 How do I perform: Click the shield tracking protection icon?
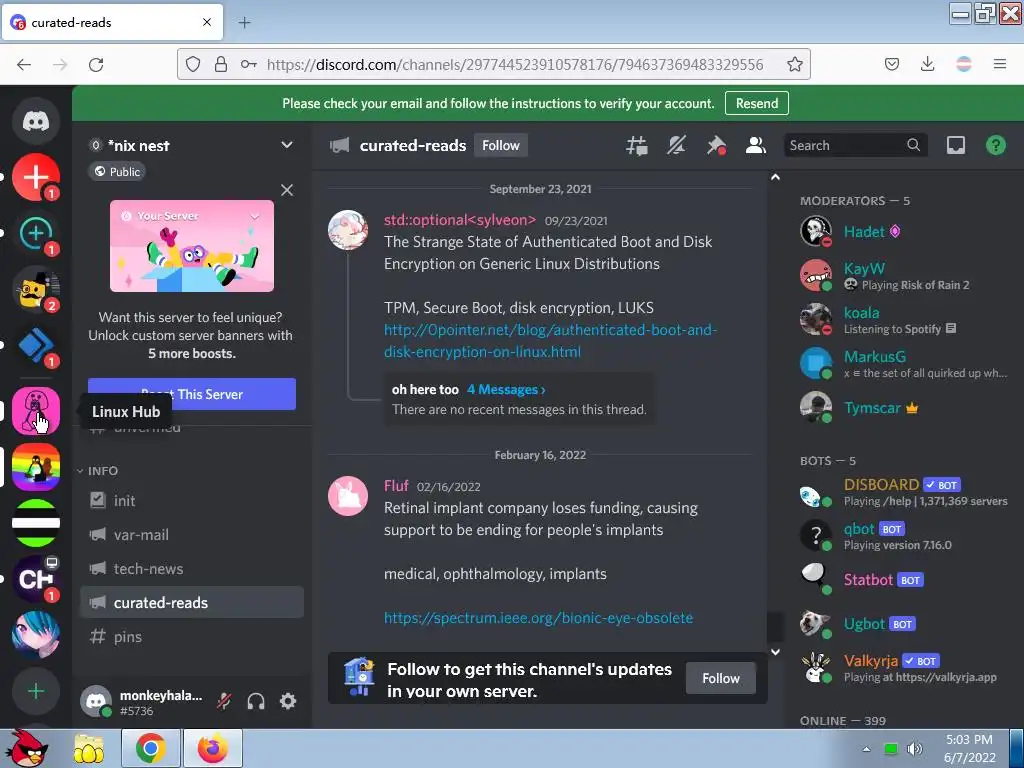(x=193, y=64)
